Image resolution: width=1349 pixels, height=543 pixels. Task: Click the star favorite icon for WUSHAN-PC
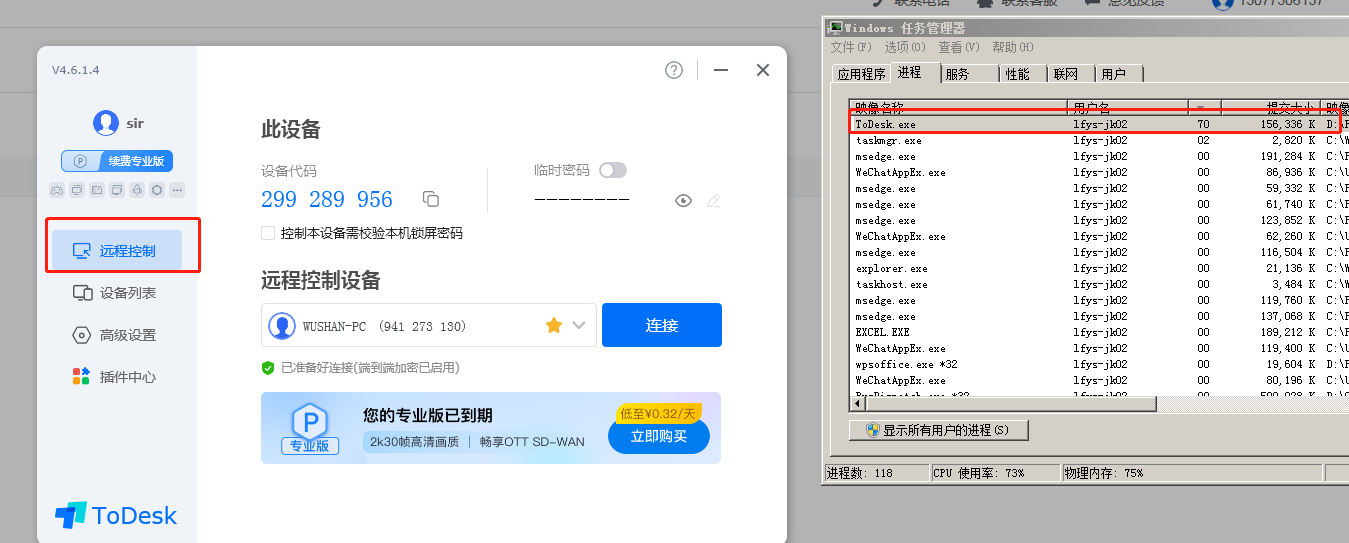553,325
